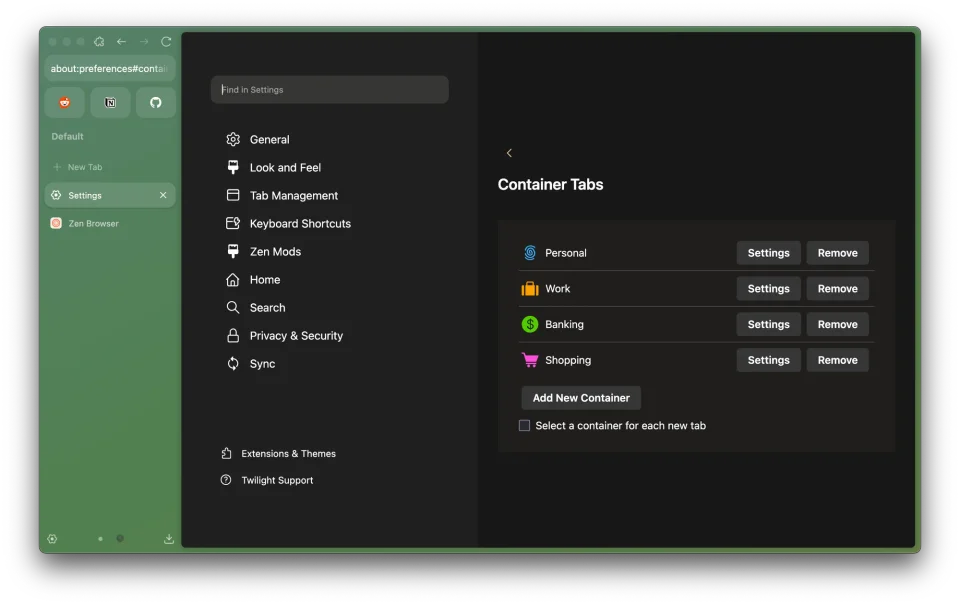Image resolution: width=960 pixels, height=605 pixels.
Task: Remove the Banking container
Action: pos(838,325)
